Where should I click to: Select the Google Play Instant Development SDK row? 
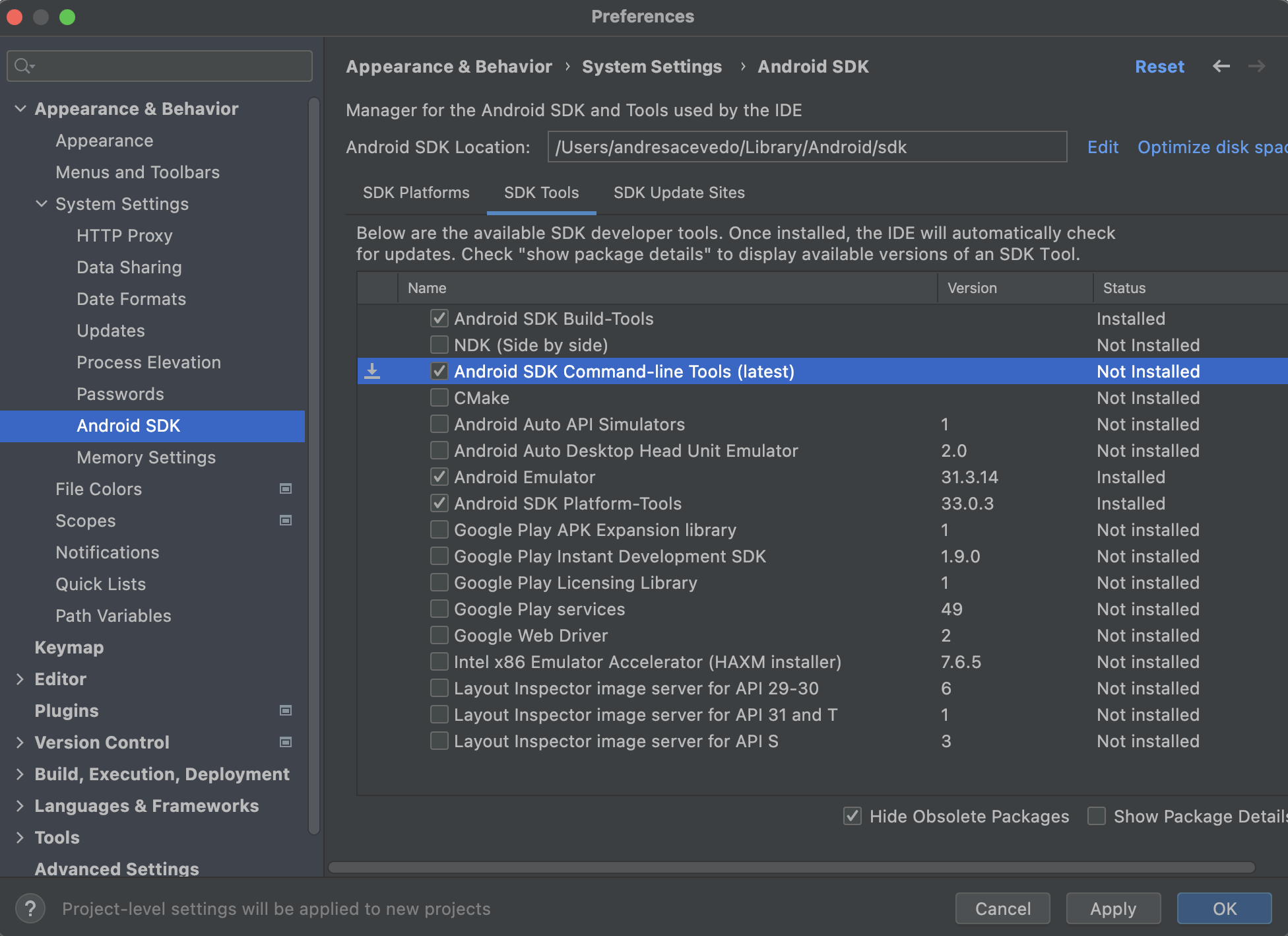[822, 556]
